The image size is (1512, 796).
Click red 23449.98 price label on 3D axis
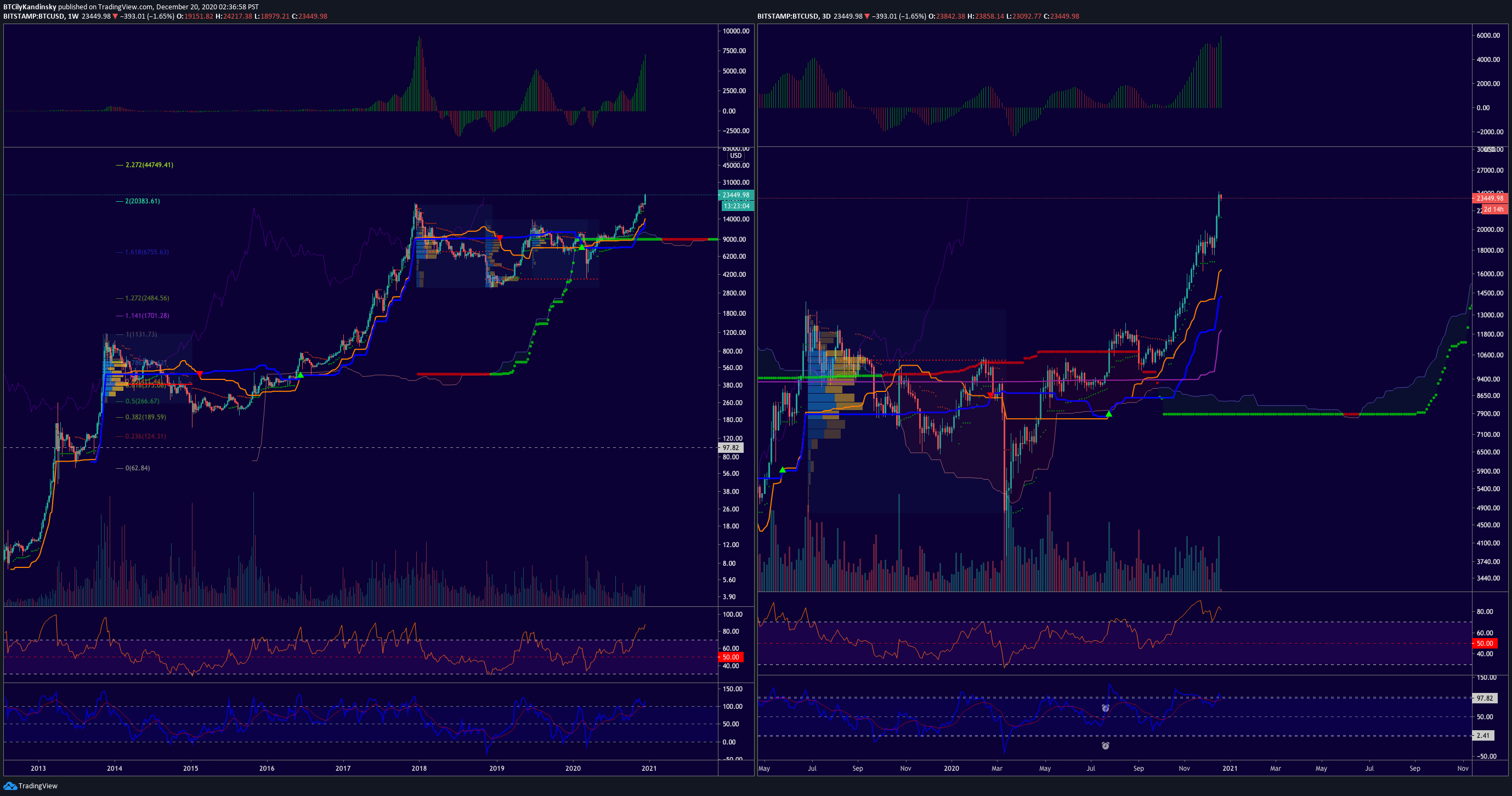click(1490, 198)
